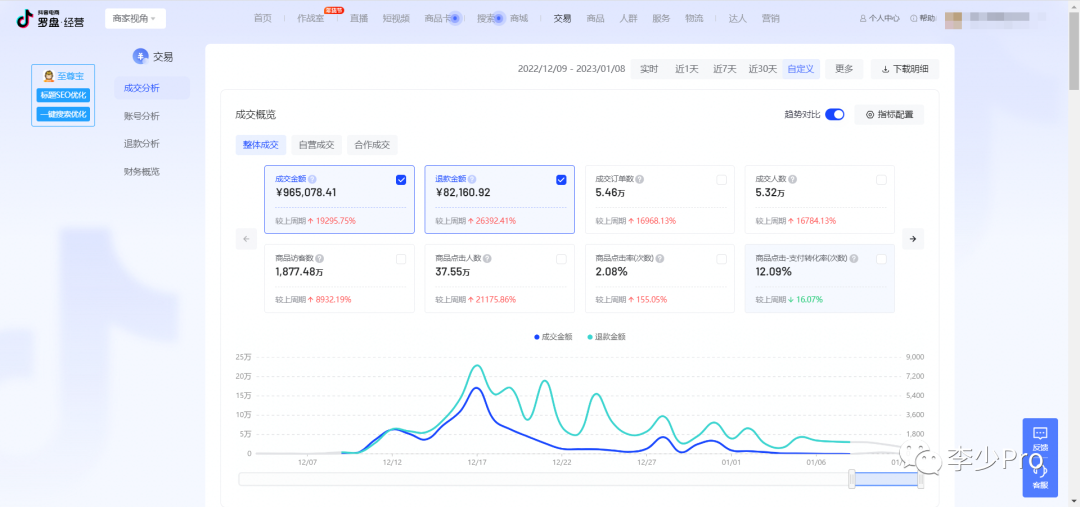Select 近7天 time range
Screen dimensions: 1080x507
click(725, 69)
